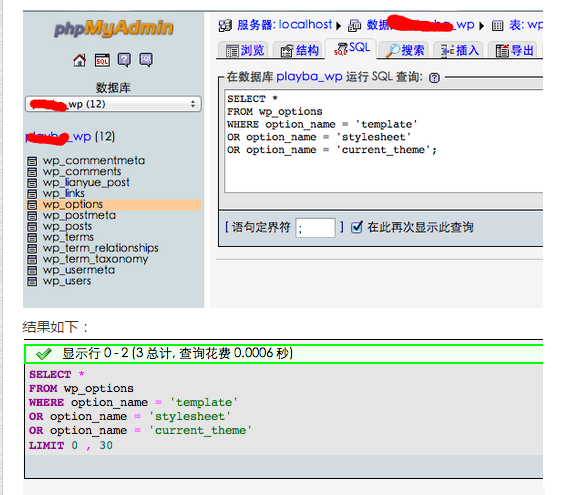Image resolution: width=565 pixels, height=495 pixels.
Task: Open table icon beside wp_term_taxonomy
Action: pos(32,259)
